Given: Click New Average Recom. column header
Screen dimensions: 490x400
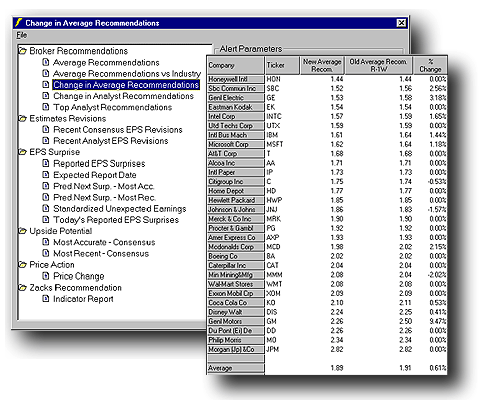Looking at the screenshot, I should 322,65.
